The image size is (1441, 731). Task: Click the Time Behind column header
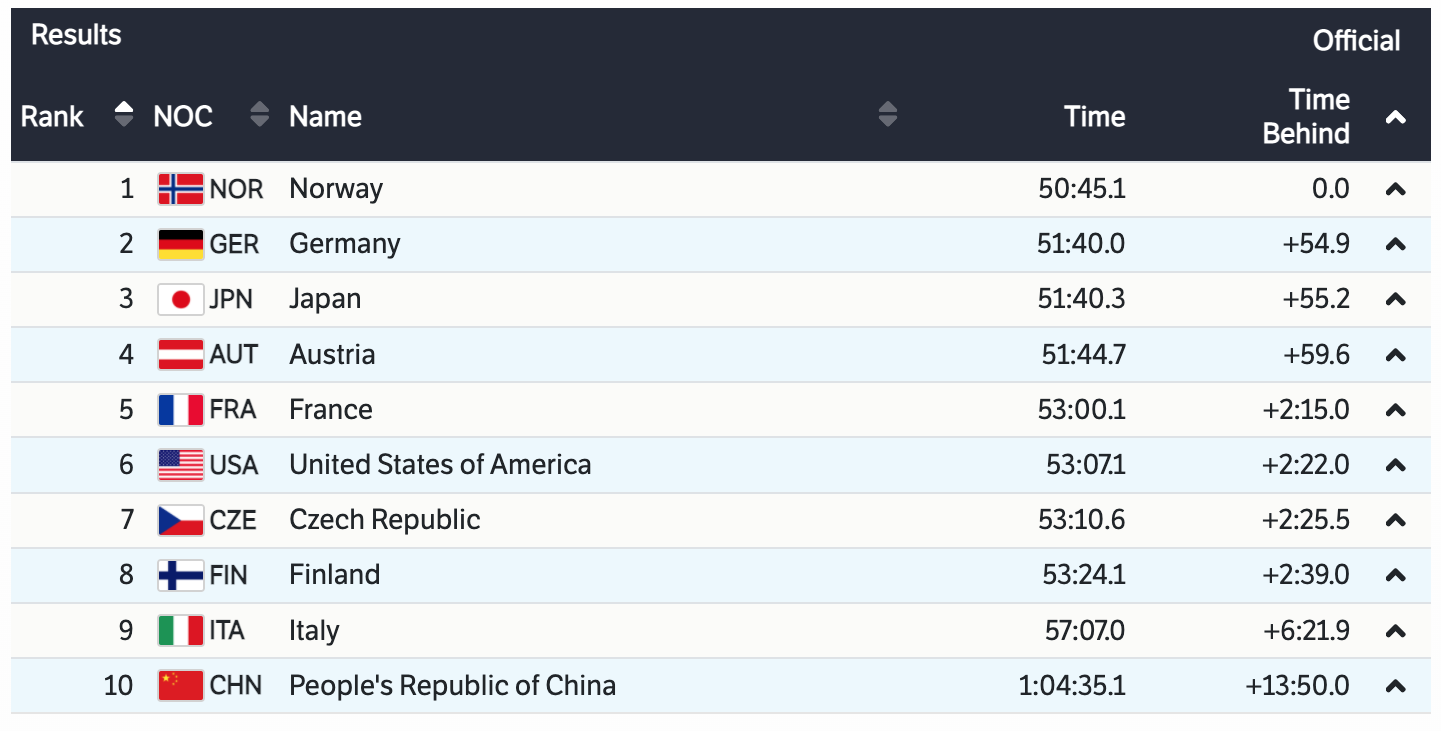[1306, 117]
